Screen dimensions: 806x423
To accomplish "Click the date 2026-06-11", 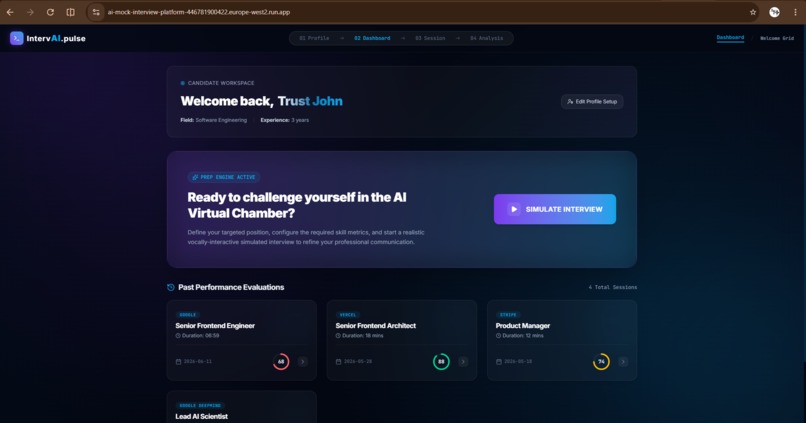I will [x=198, y=362].
